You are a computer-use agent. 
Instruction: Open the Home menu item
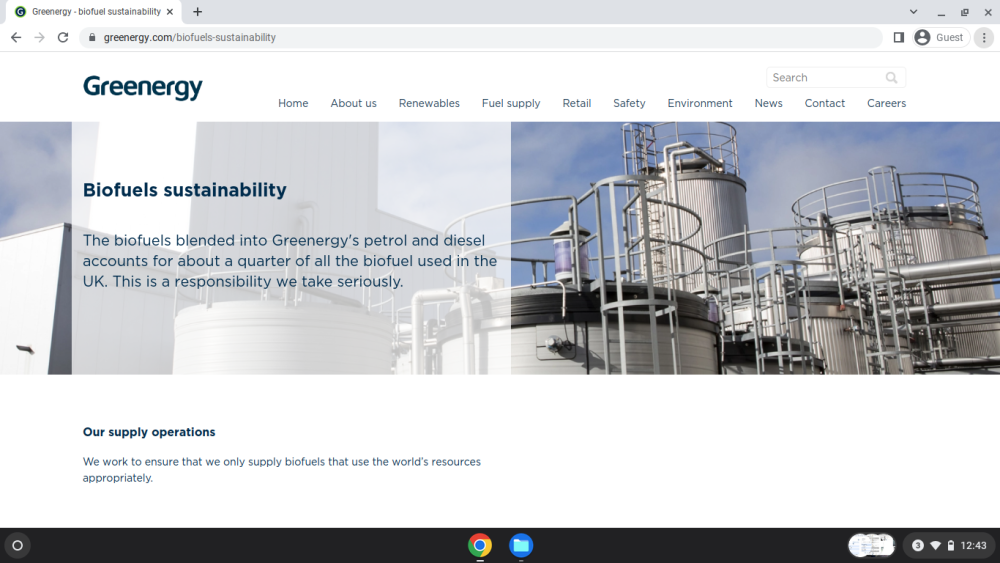click(293, 103)
